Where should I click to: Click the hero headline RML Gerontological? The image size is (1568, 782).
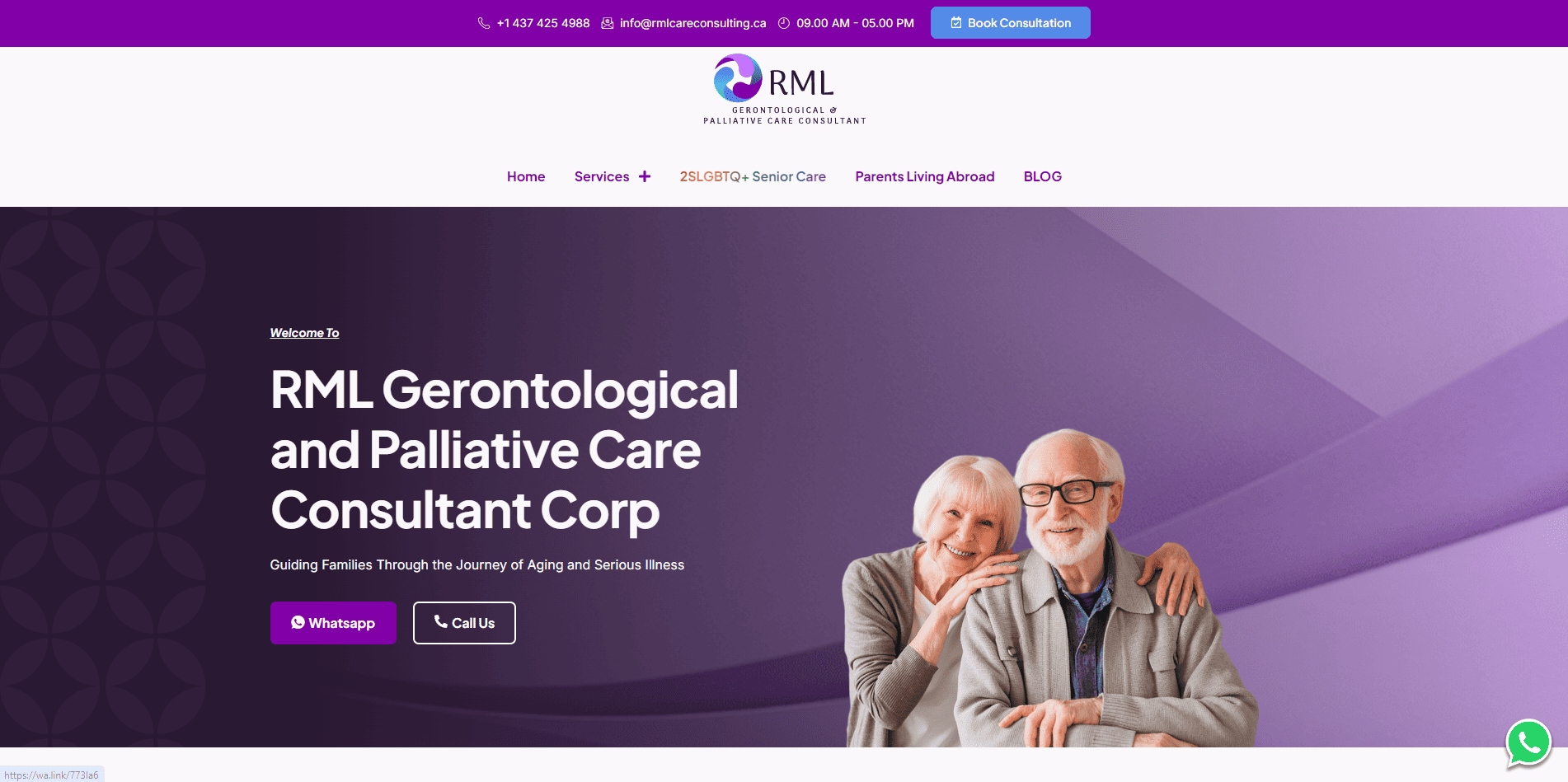[504, 390]
